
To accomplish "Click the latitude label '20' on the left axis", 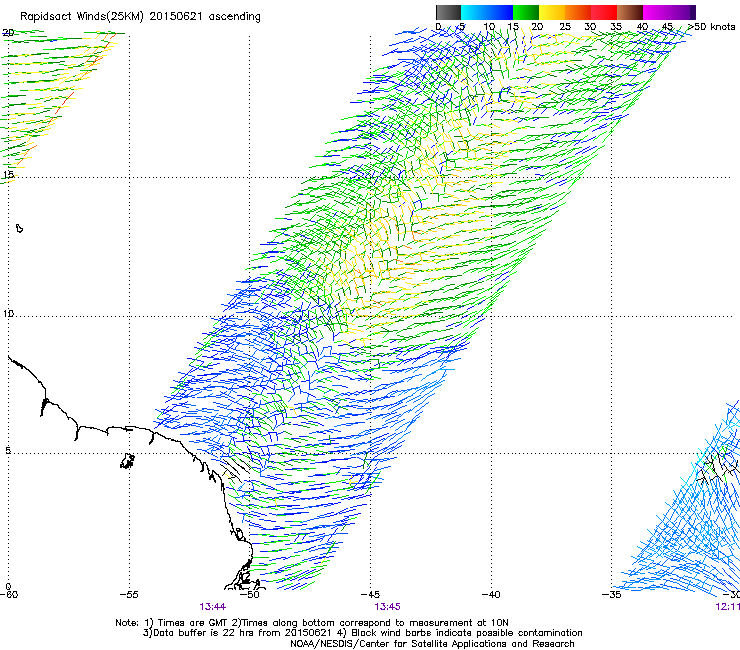I will click(x=8, y=33).
